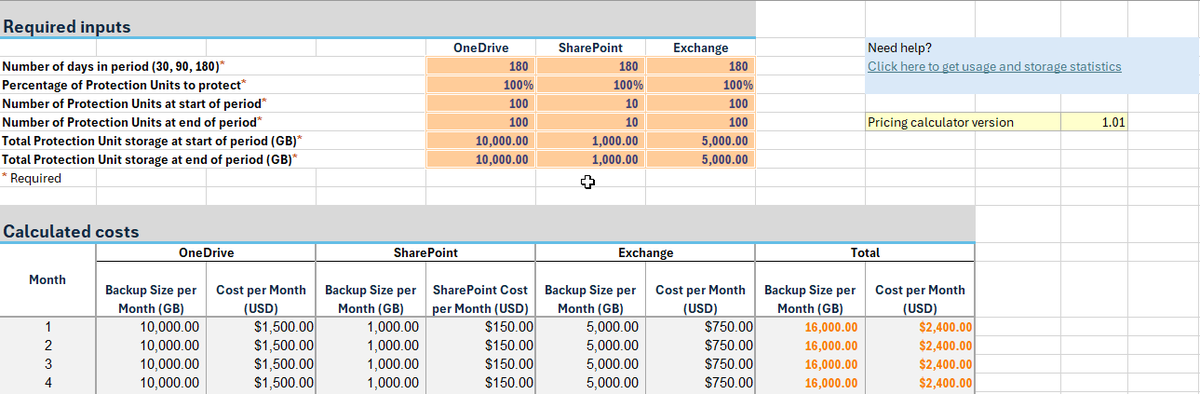The width and height of the screenshot is (1200, 394).
Task: Select SharePoint number of days cell
Action: click(x=590, y=67)
